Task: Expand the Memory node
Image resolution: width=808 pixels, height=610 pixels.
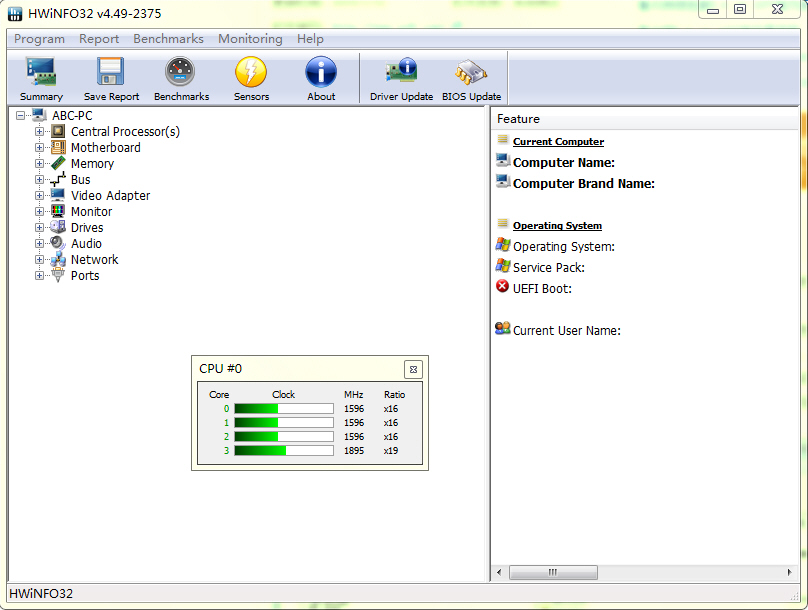Action: click(39, 164)
